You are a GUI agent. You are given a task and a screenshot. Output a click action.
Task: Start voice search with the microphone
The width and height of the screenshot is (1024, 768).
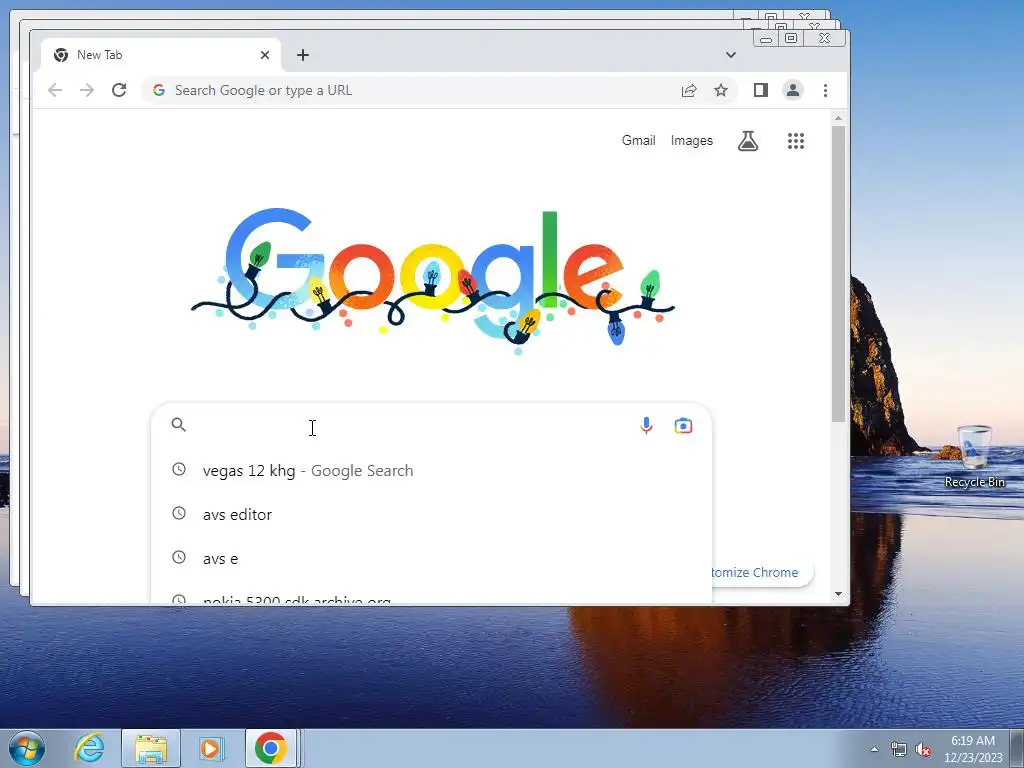pos(646,426)
